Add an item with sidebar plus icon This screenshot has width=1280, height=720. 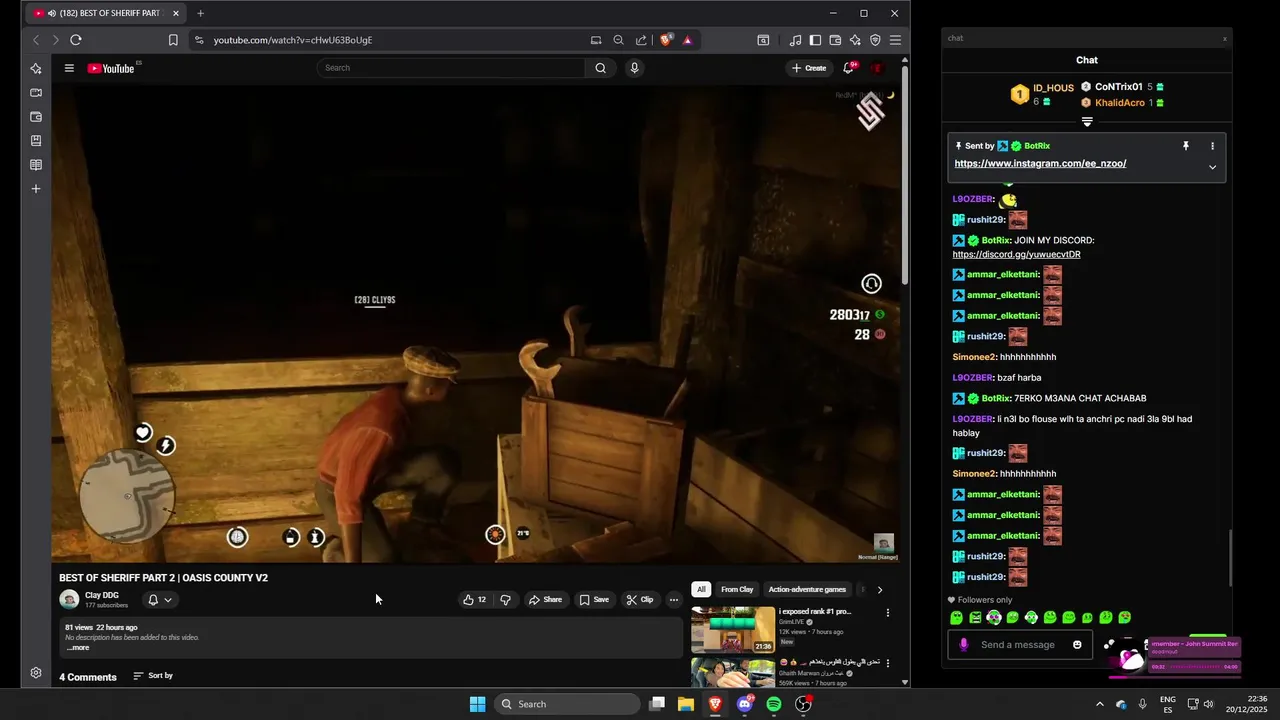[x=36, y=189]
